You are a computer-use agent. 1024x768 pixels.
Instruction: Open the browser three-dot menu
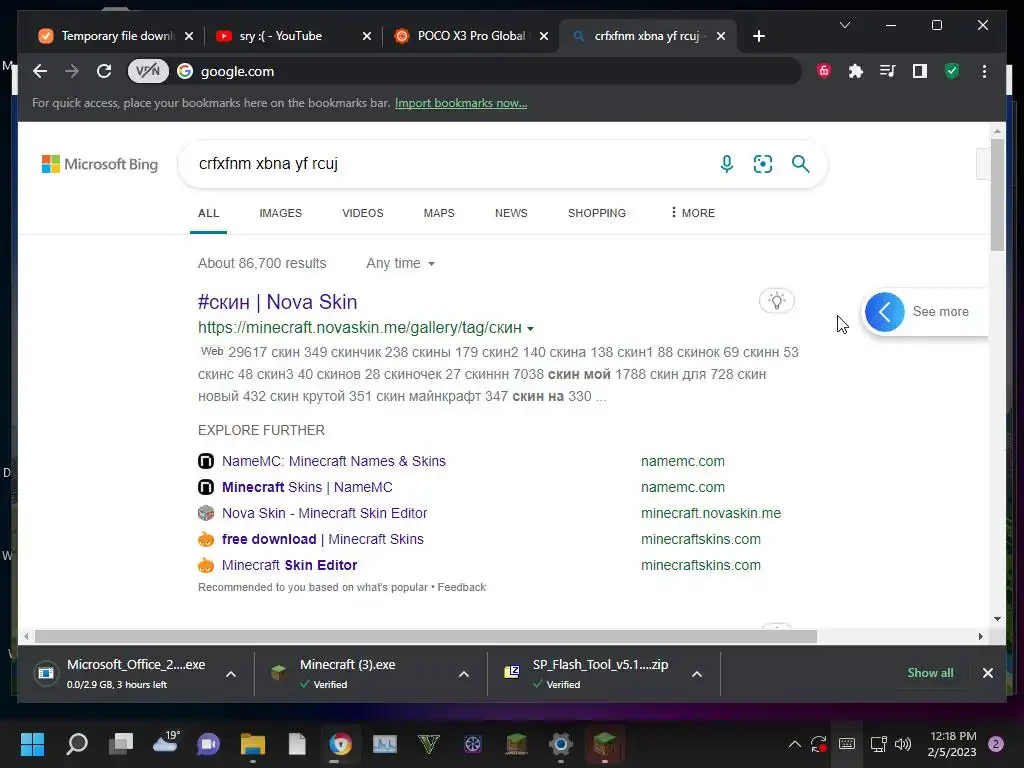point(984,71)
